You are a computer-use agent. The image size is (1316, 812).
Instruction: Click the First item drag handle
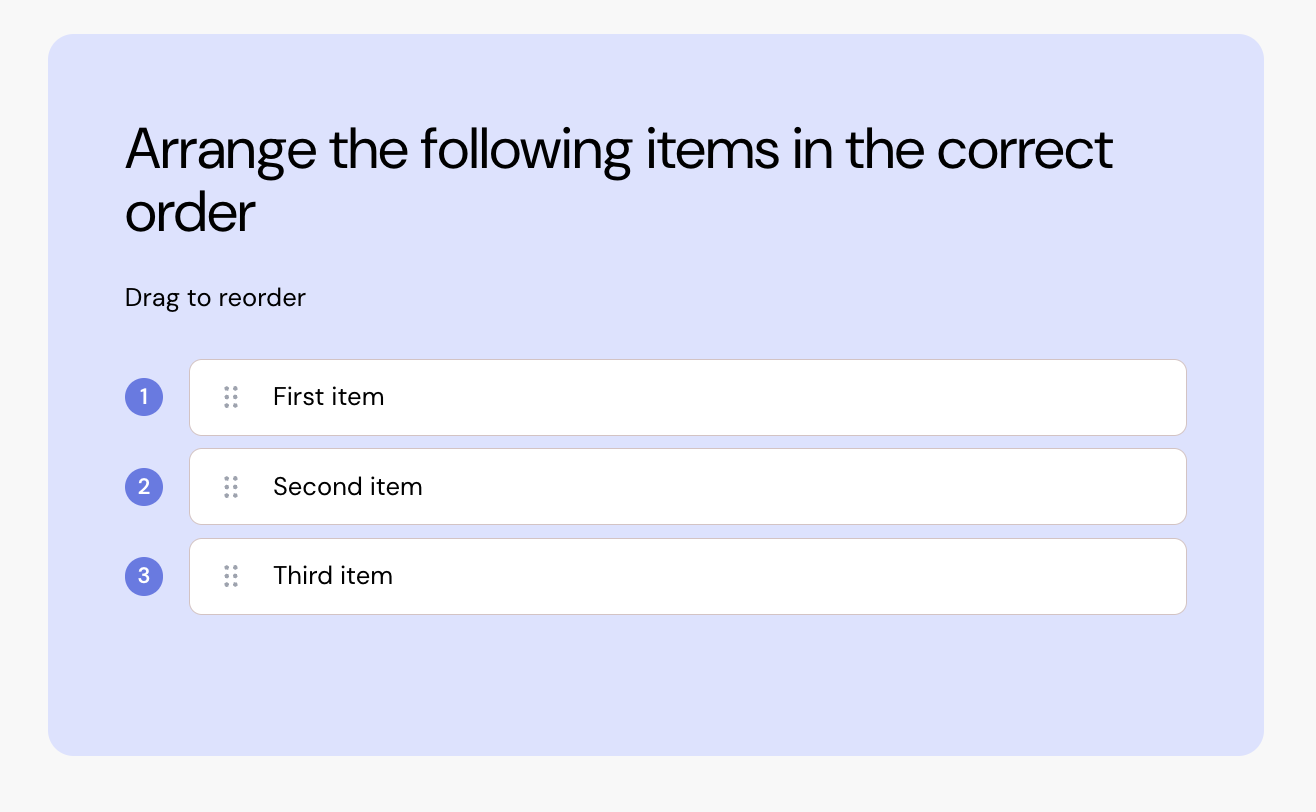coord(231,397)
